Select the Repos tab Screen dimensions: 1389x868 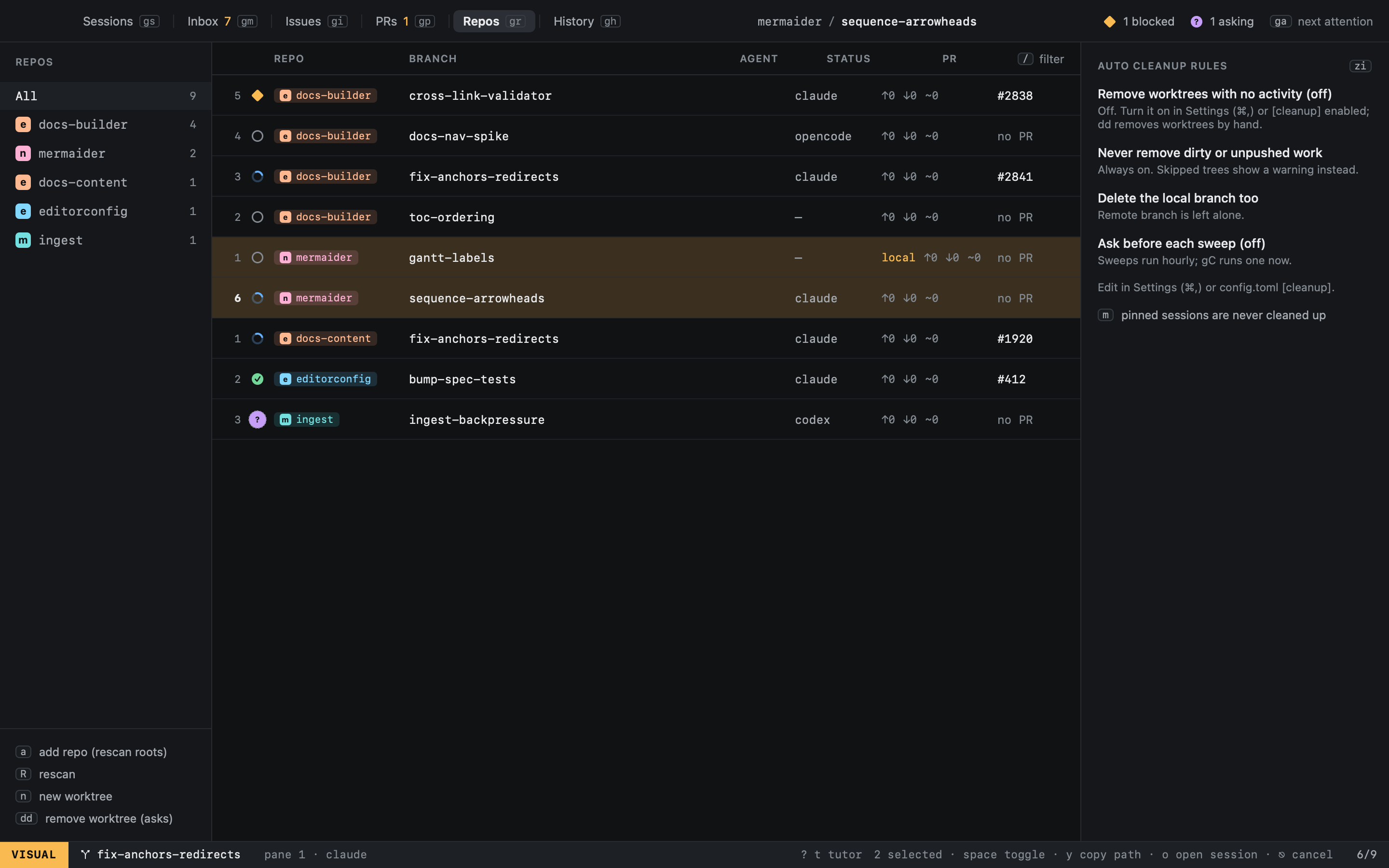pos(494,21)
